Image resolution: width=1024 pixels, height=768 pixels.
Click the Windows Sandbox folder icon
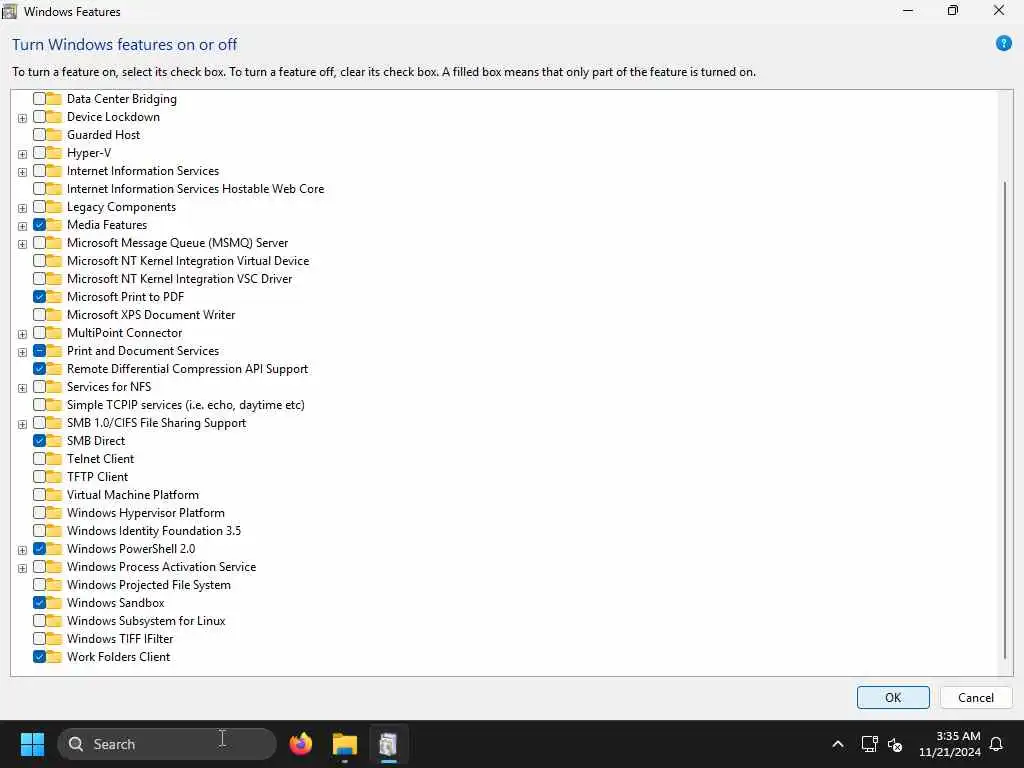tap(54, 603)
